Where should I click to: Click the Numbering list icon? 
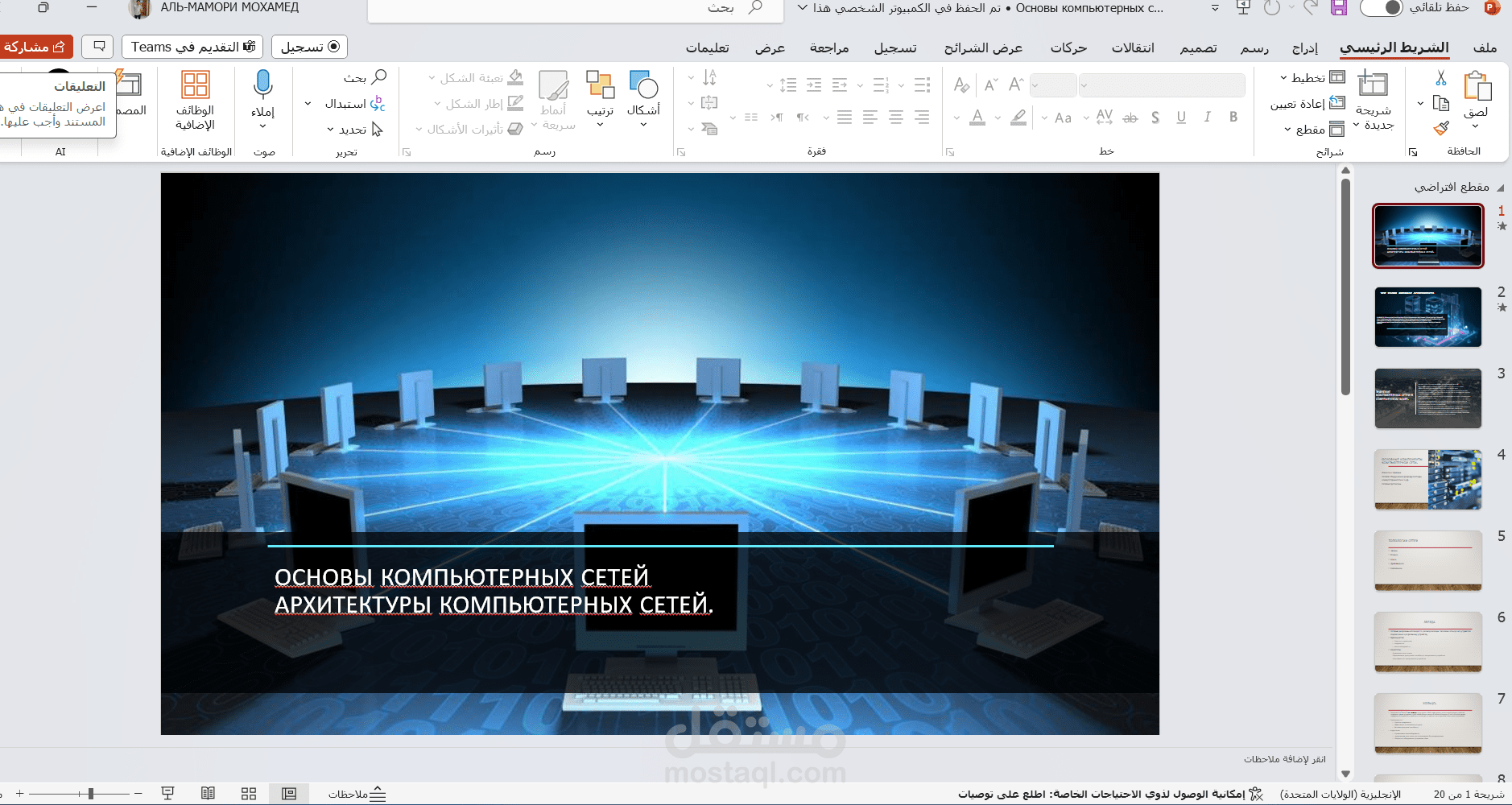(x=882, y=85)
